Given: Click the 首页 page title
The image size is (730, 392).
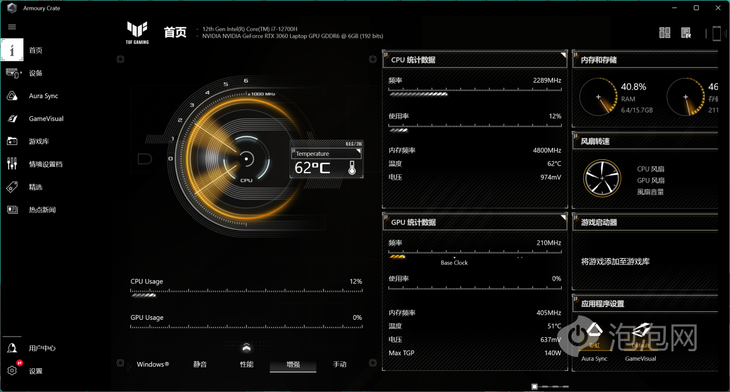Looking at the screenshot, I should [x=175, y=32].
